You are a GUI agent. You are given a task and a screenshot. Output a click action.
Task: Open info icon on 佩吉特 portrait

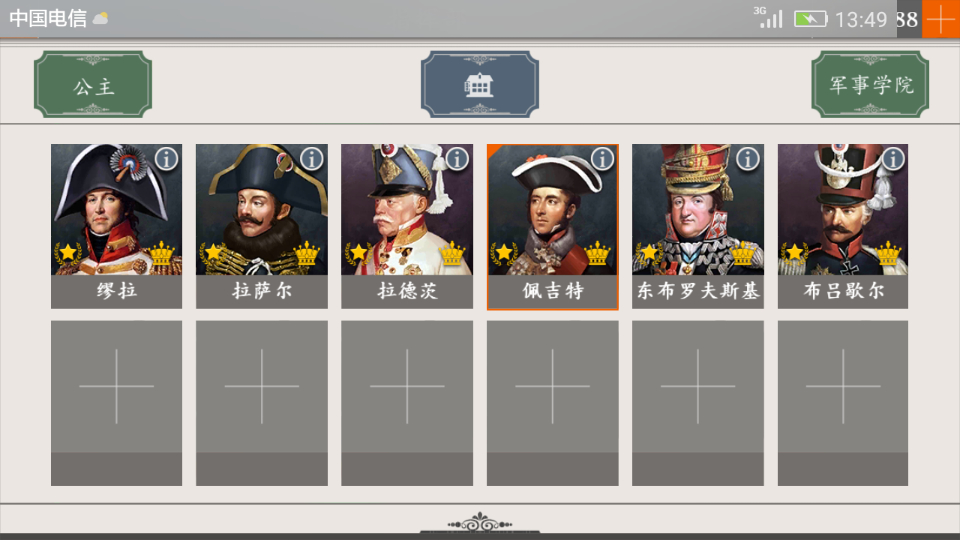tap(602, 159)
